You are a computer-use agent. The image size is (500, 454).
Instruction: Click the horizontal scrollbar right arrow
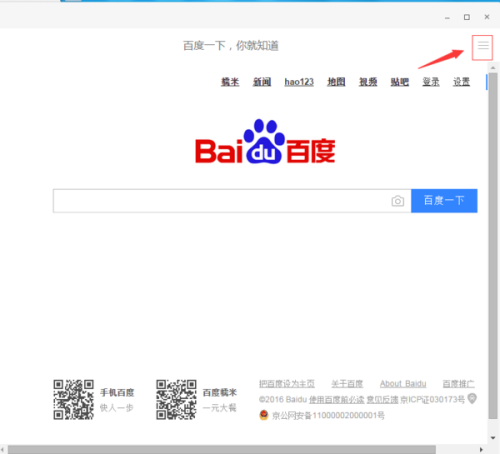[x=481, y=450]
